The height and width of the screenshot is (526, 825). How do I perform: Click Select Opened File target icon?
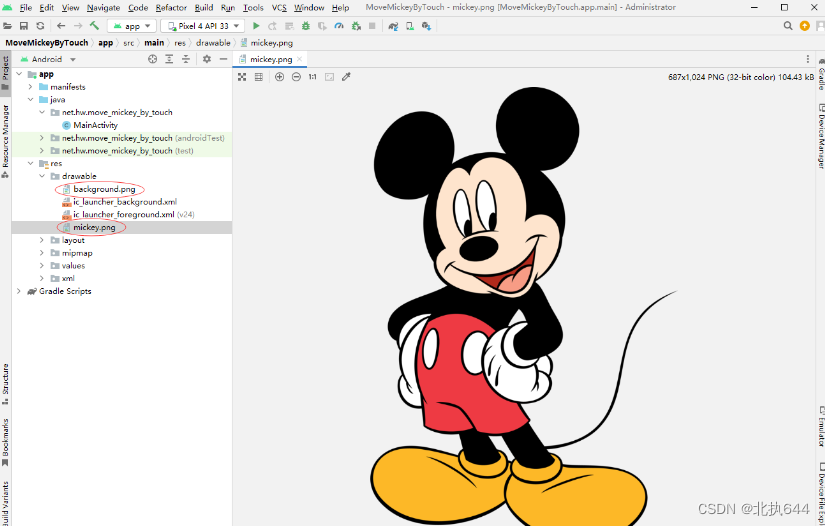click(153, 59)
